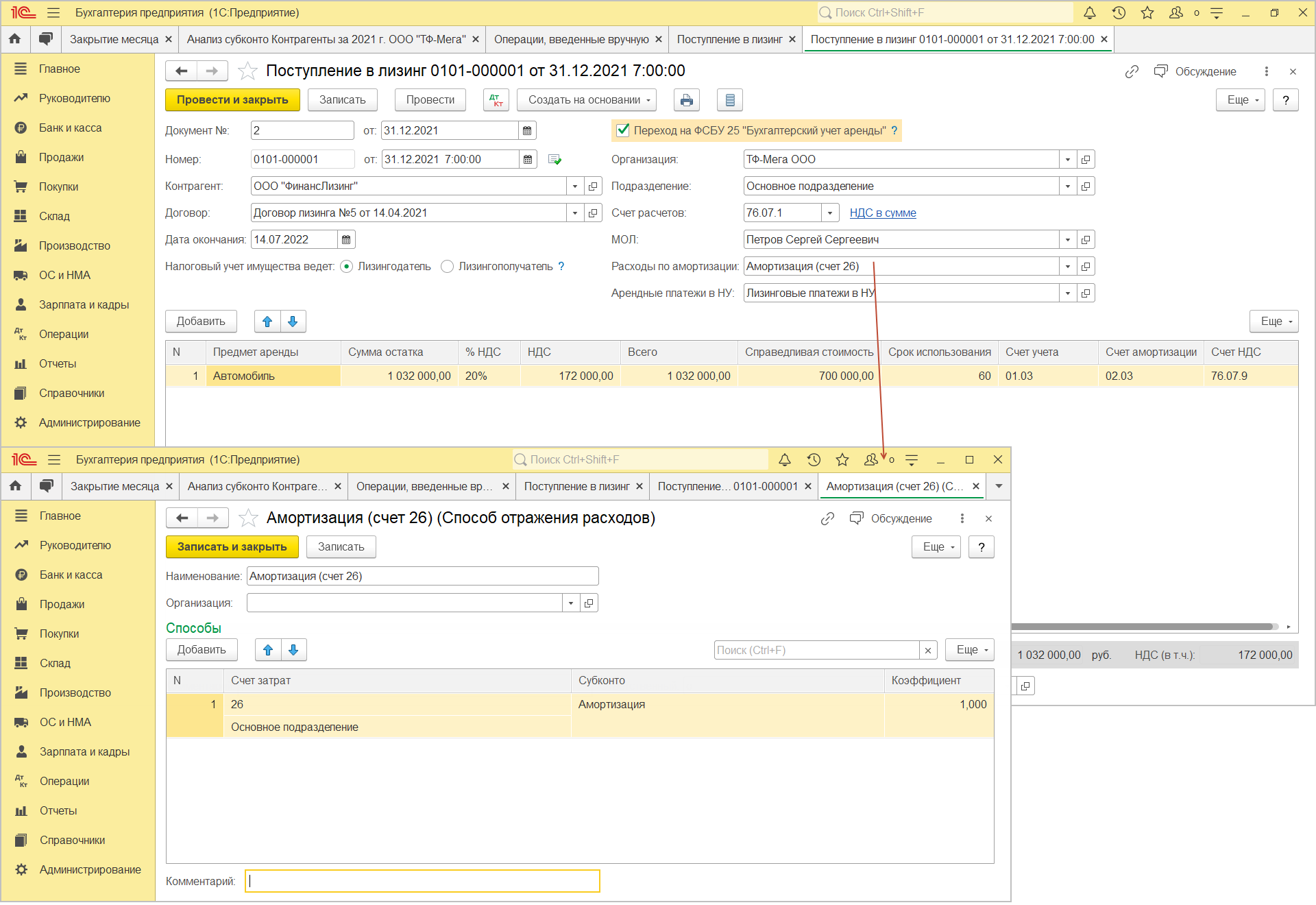Click the print document icon
The width and height of the screenshot is (1316, 905).
(686, 100)
